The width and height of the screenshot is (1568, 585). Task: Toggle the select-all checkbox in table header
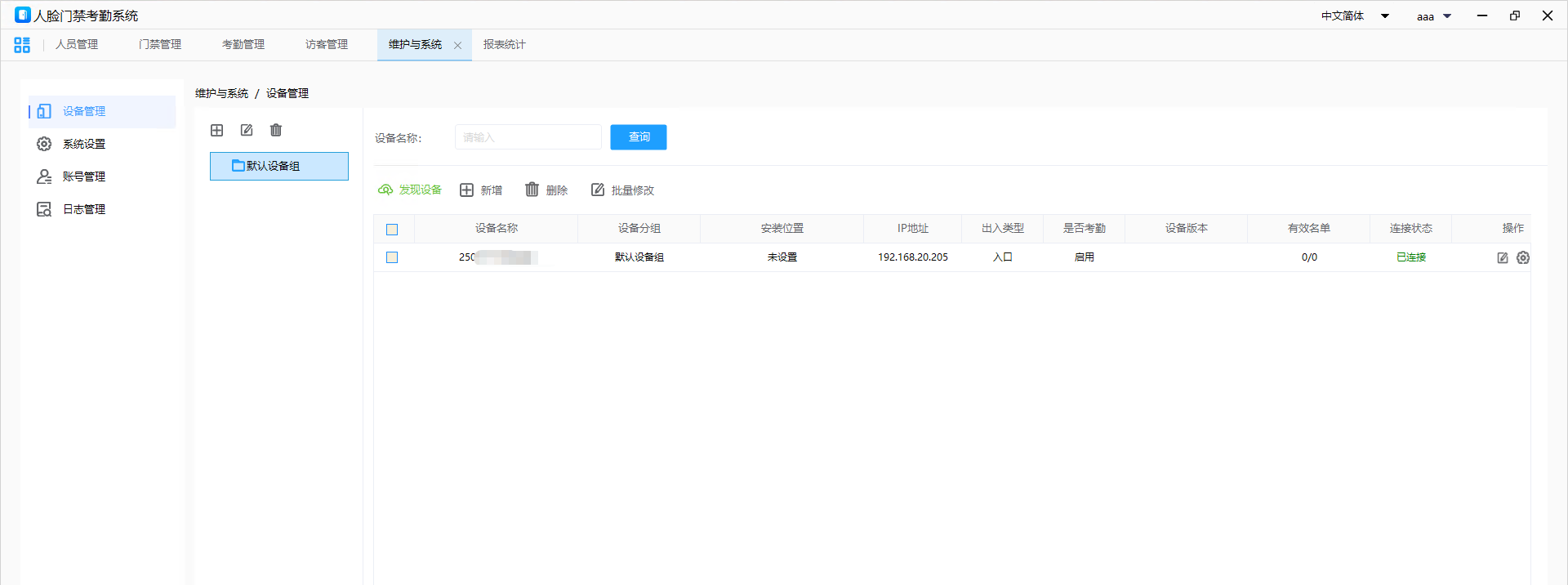click(x=392, y=230)
